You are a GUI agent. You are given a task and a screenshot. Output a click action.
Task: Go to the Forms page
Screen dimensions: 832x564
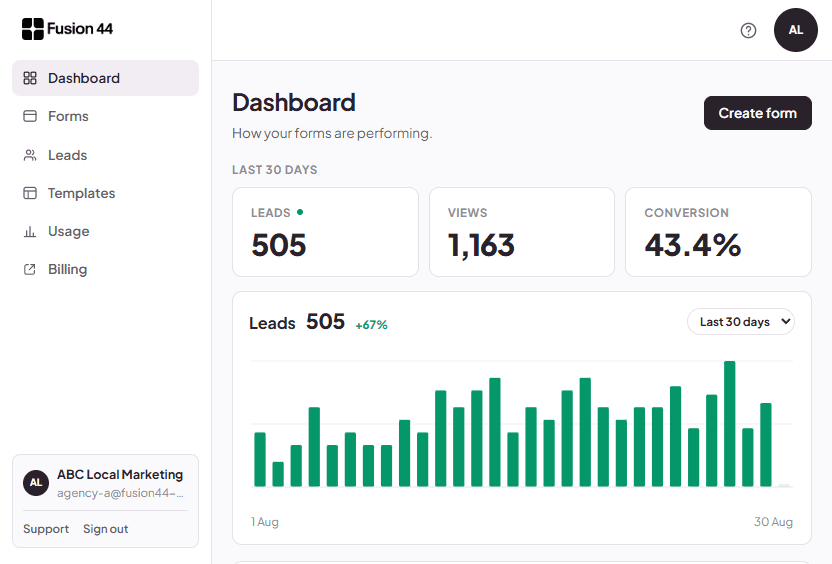106,116
